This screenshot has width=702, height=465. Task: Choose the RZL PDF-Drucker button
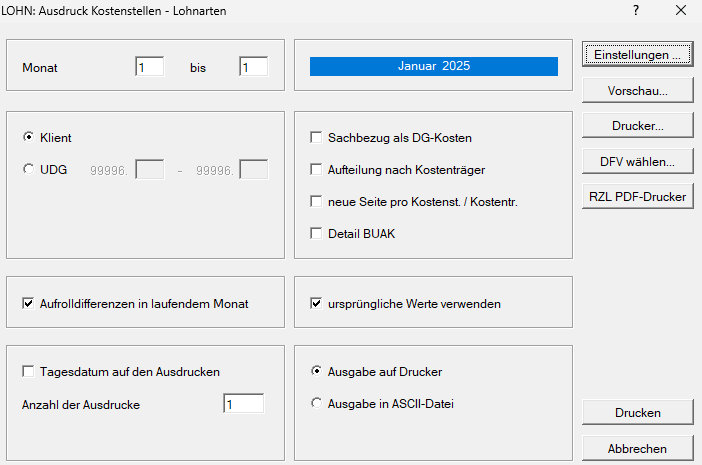pos(637,197)
